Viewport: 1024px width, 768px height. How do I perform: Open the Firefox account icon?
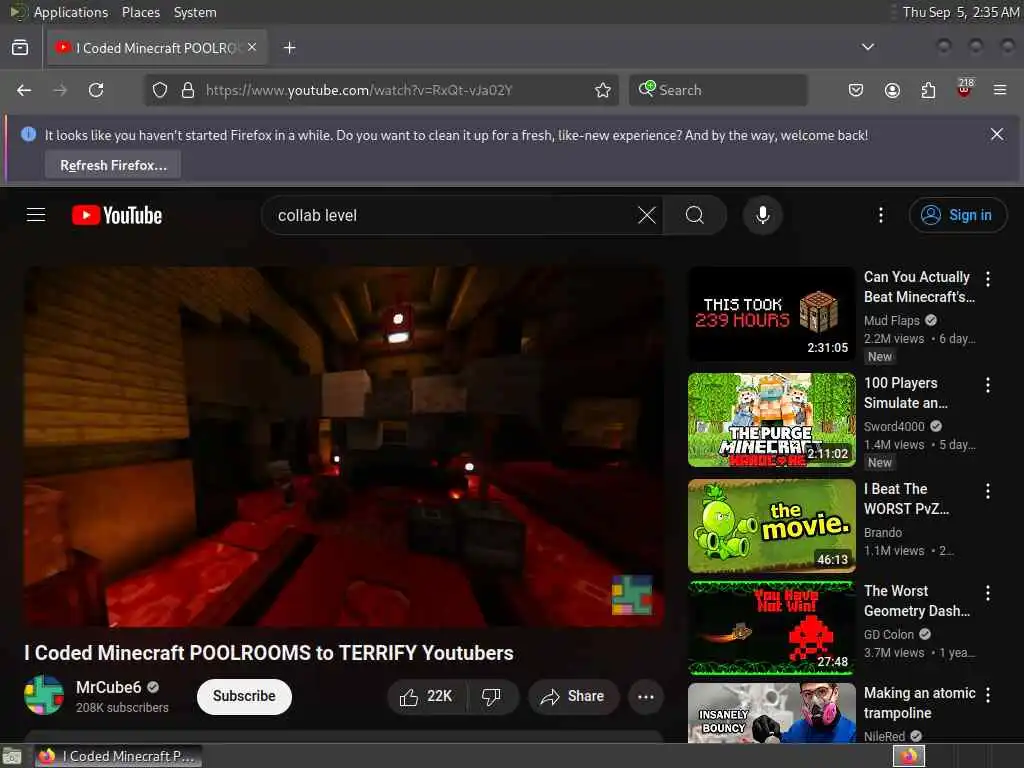click(x=892, y=90)
